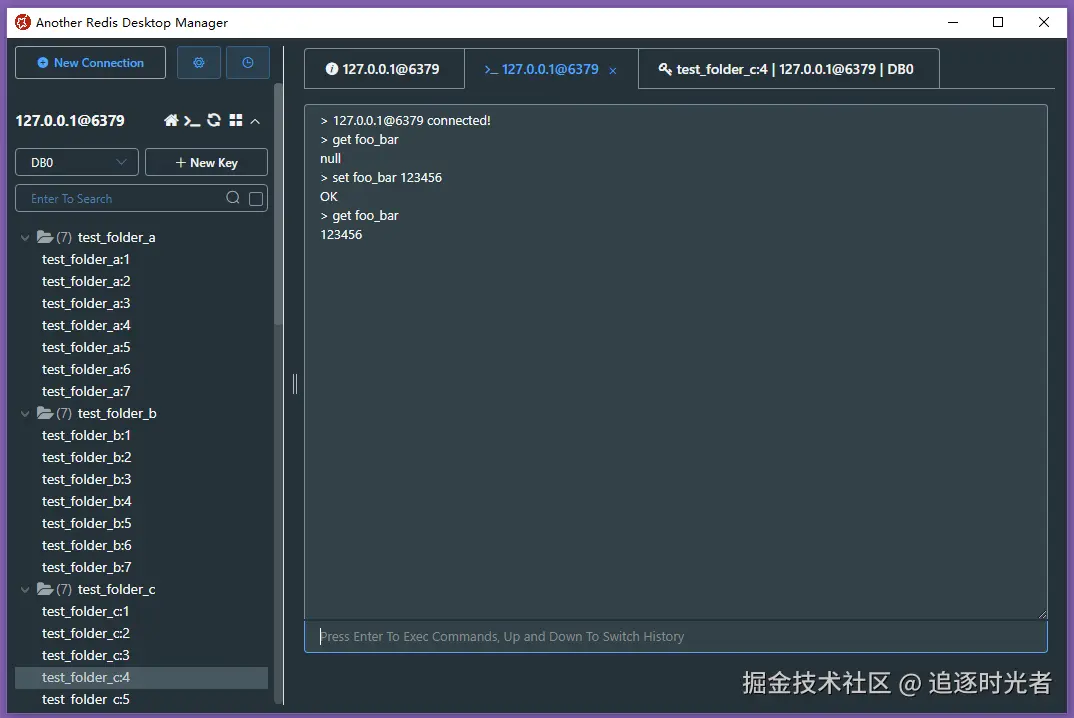1074x718 pixels.
Task: Collapse the test_folder_c tree node
Action: click(25, 590)
